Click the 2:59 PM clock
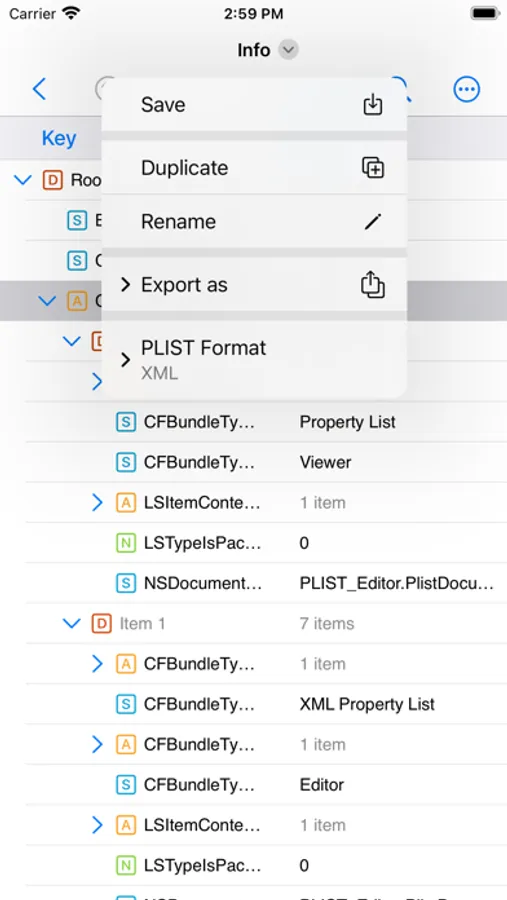The width and height of the screenshot is (507, 900). pyautogui.click(x=253, y=14)
